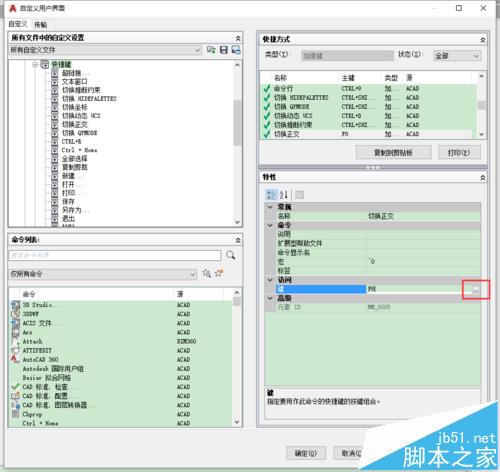Select the CAD 标准, 图层转换器 command icon
The image size is (500, 472).
[15, 405]
